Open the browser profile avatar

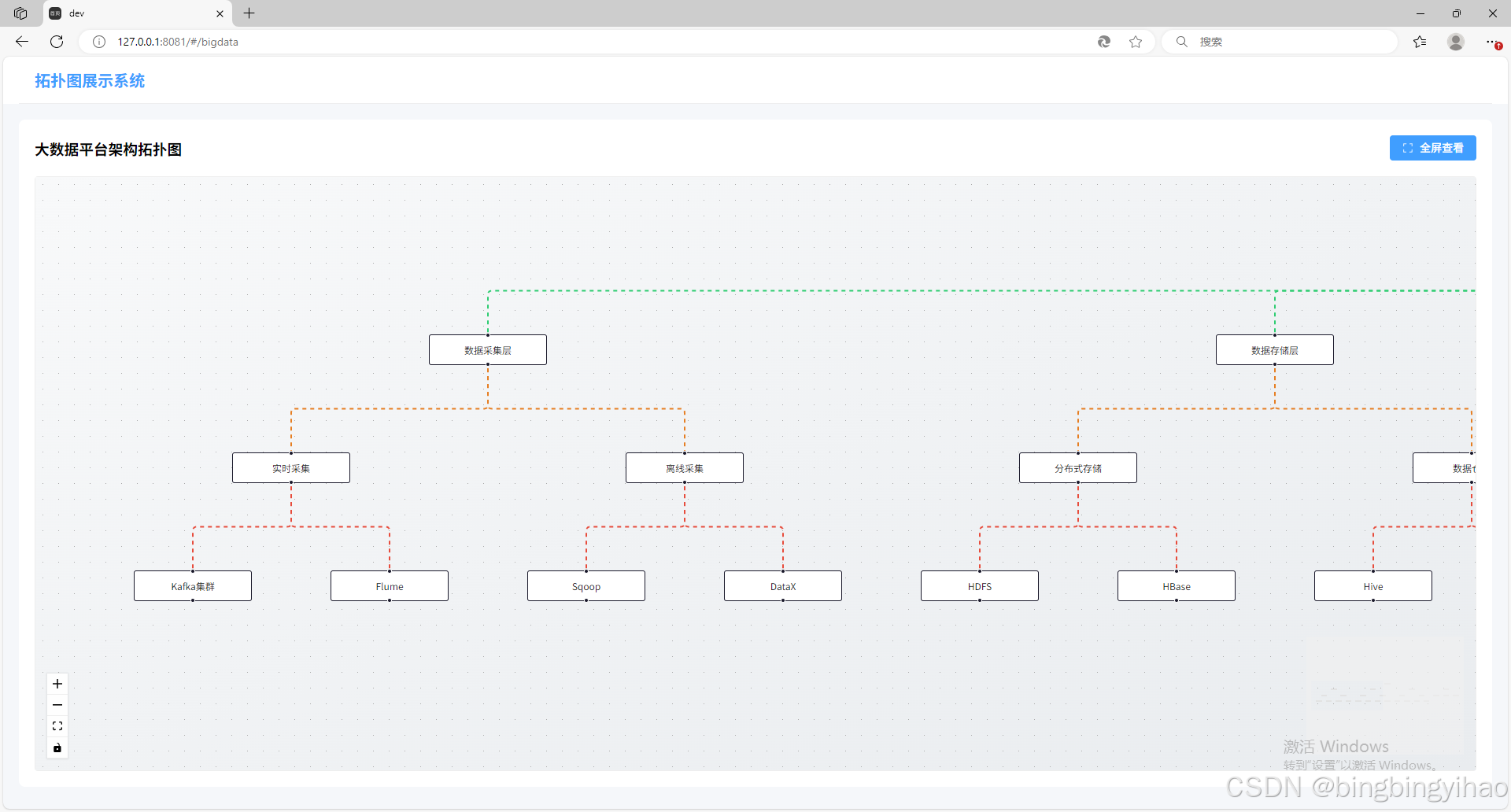(1456, 42)
